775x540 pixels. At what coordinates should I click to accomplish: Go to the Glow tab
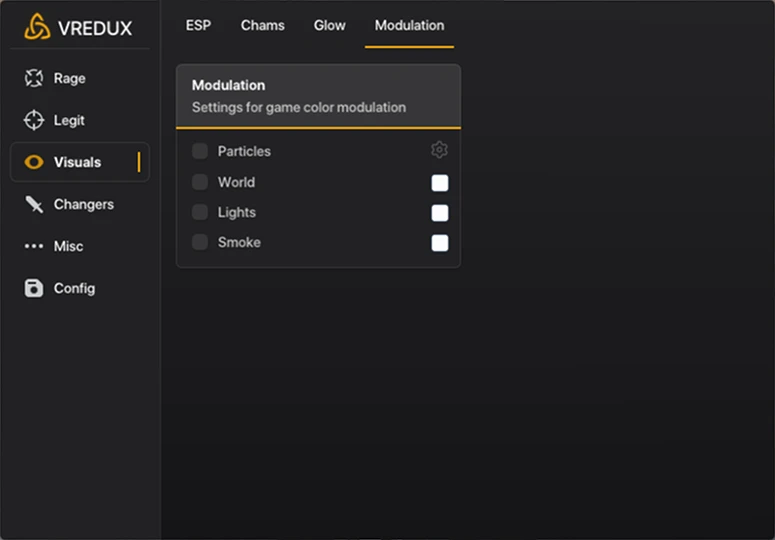[329, 25]
